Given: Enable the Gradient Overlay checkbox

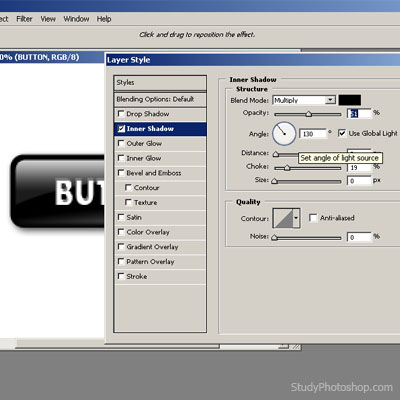Looking at the screenshot, I should coord(121,247).
